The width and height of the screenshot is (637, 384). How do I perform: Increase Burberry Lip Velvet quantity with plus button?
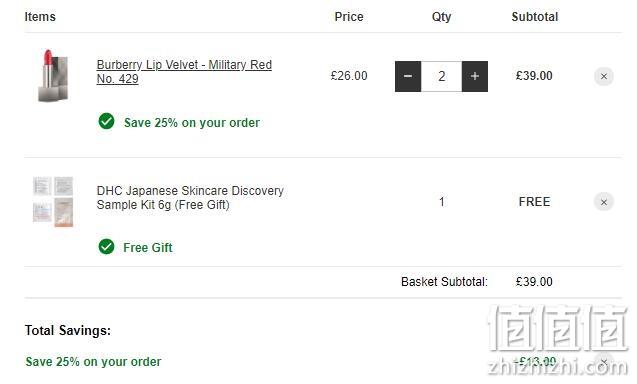pyautogui.click(x=475, y=76)
